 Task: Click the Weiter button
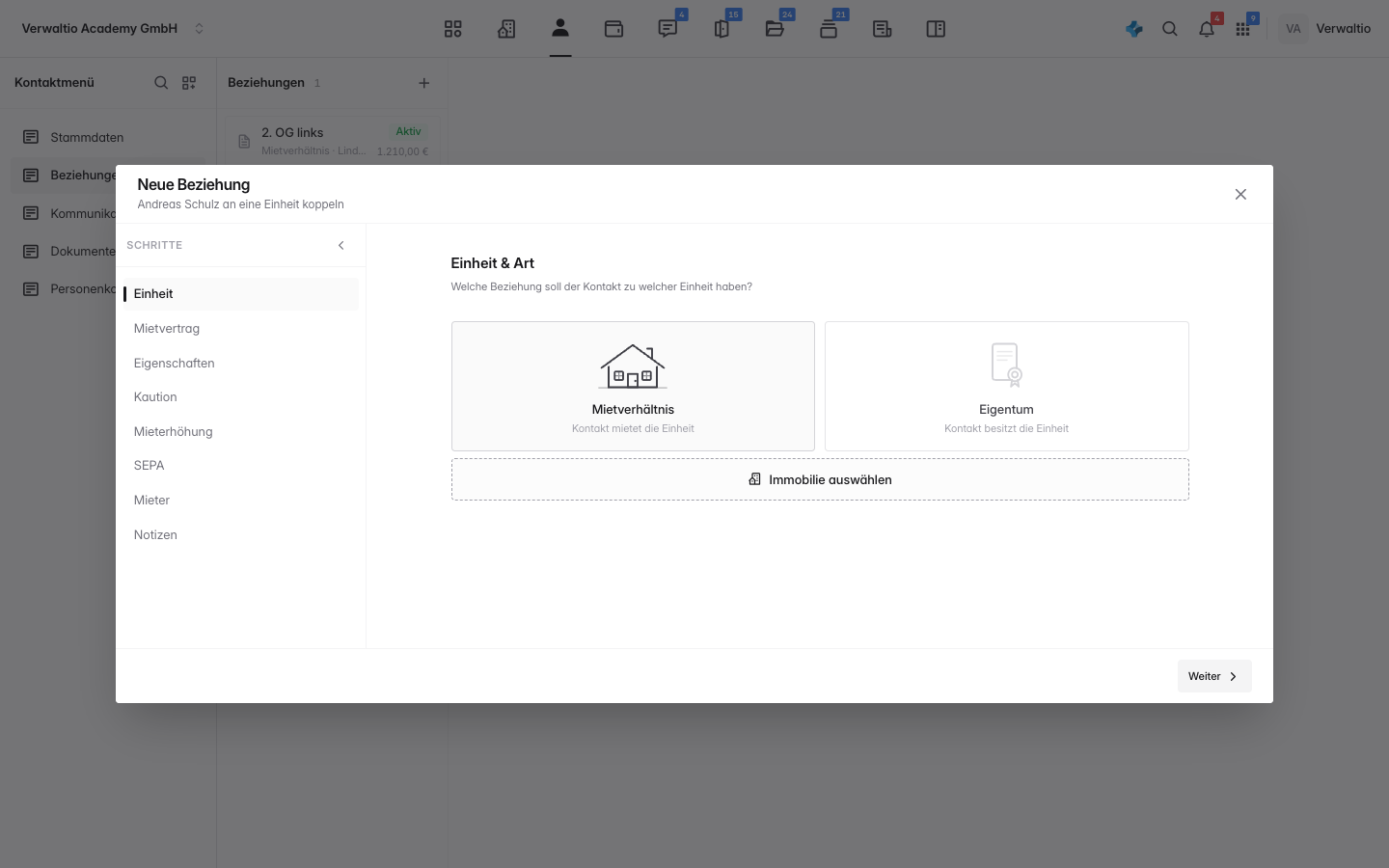1214,676
